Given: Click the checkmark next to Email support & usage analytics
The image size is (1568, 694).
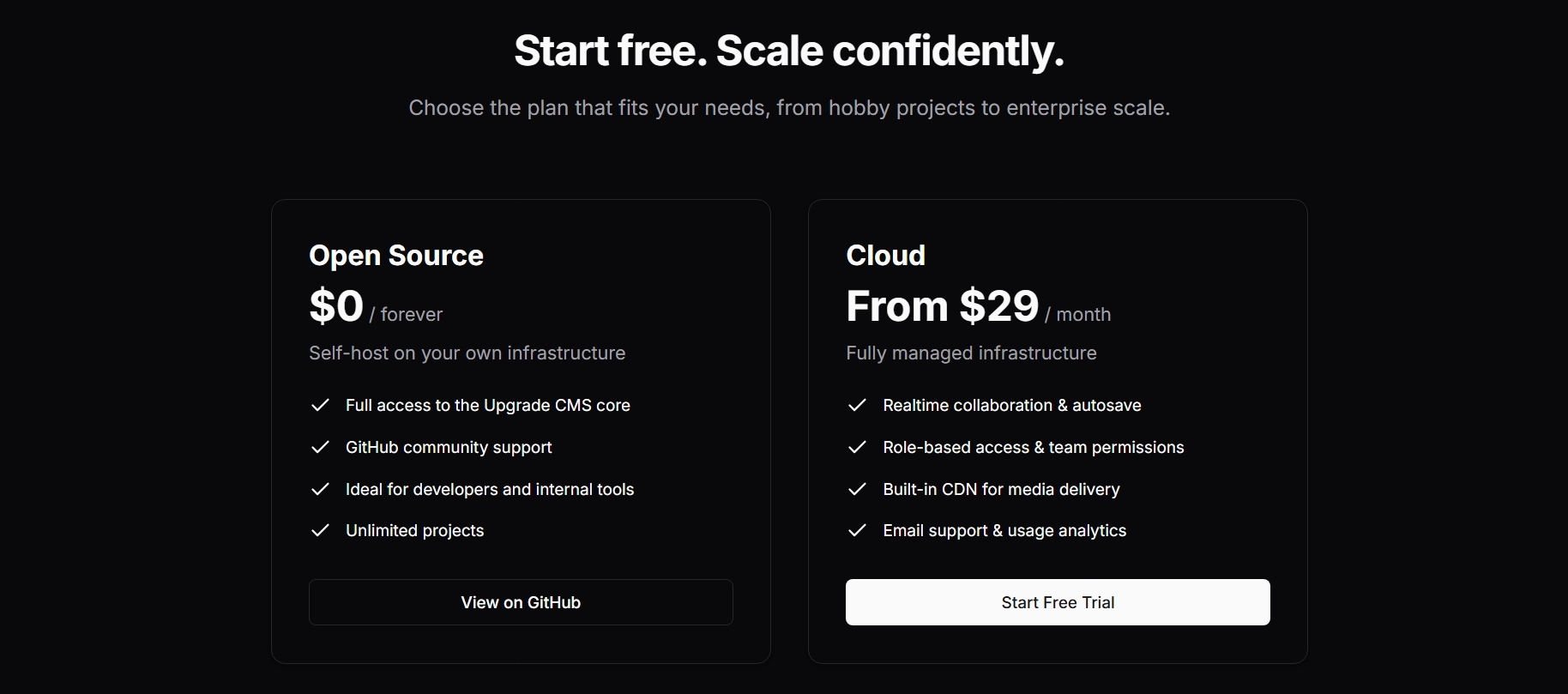Looking at the screenshot, I should point(857,530).
